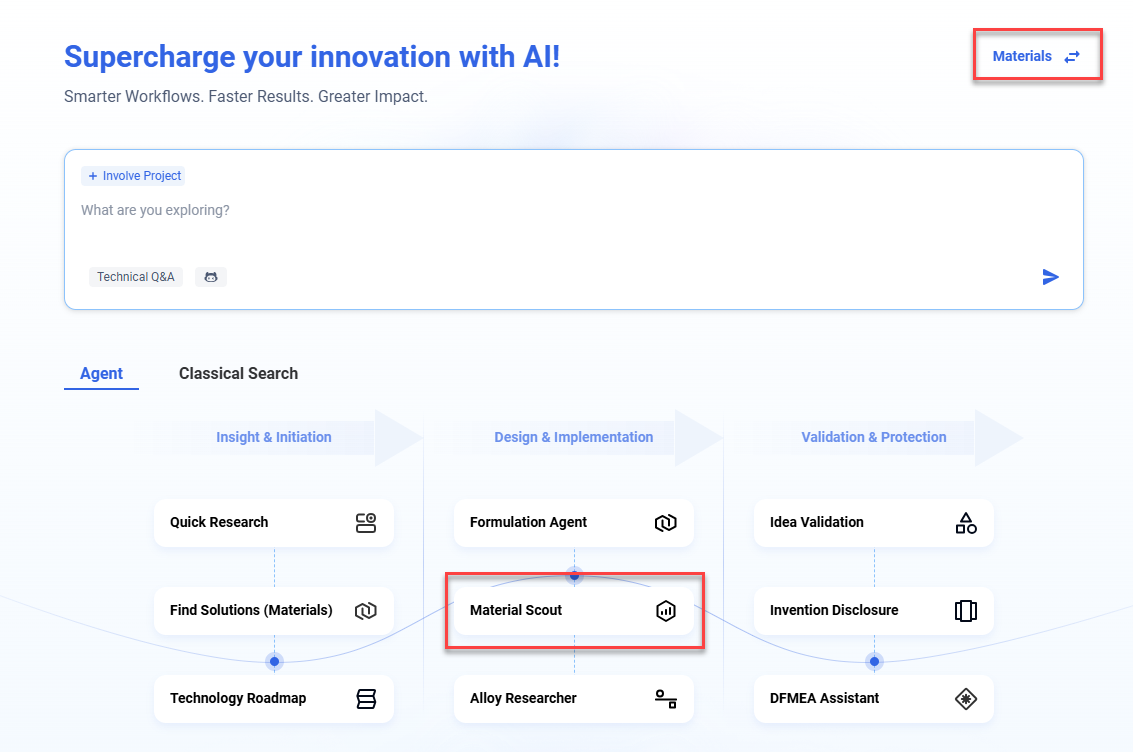Click the Alloy Researcher icon

point(666,698)
